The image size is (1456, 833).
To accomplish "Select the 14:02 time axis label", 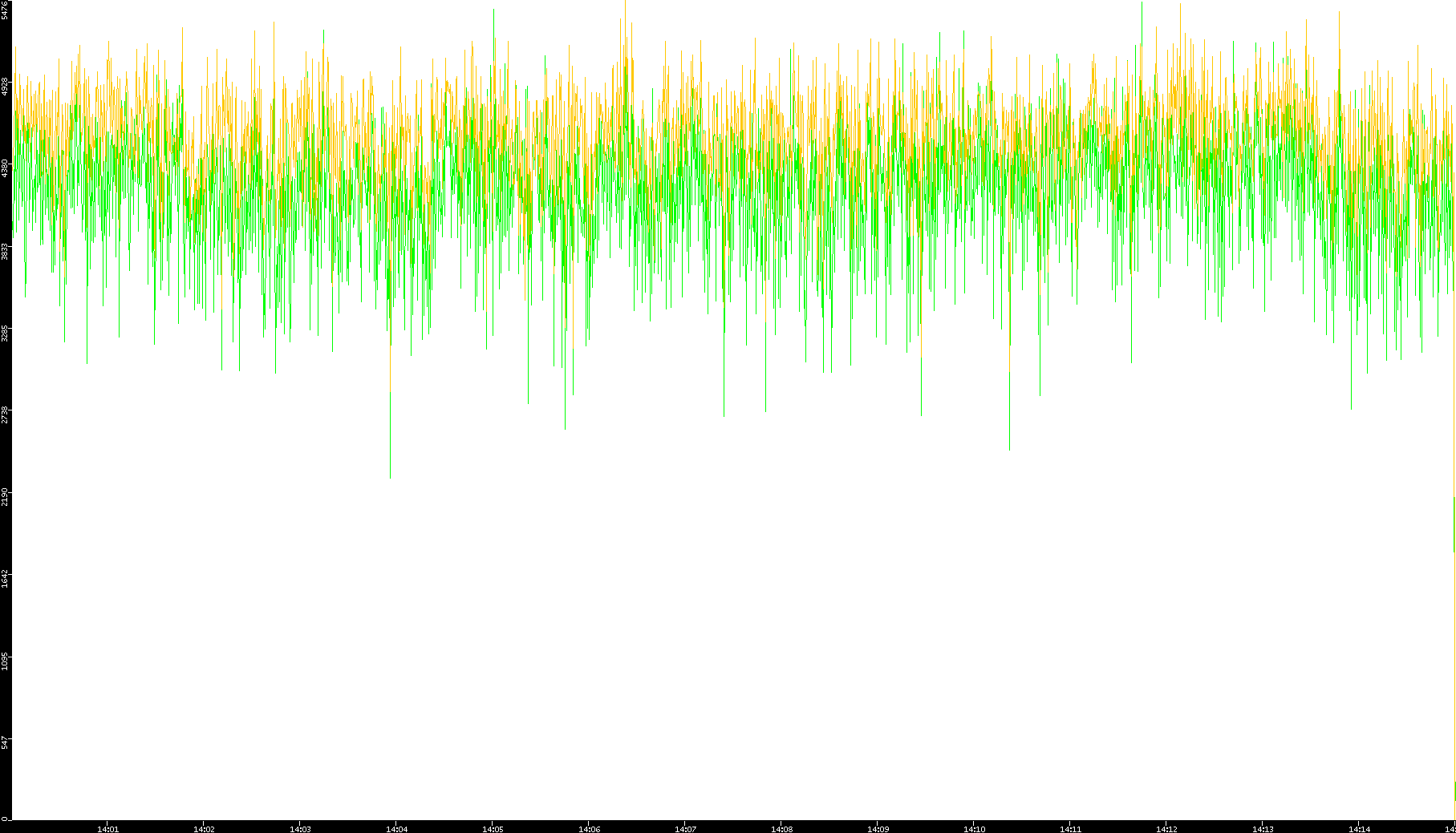I will point(204,829).
